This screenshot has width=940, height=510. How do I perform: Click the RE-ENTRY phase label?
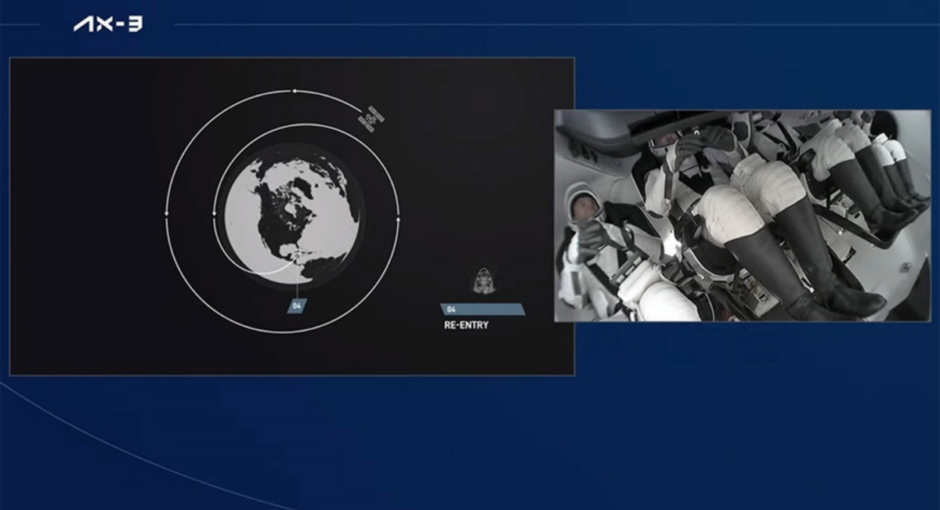pos(466,326)
